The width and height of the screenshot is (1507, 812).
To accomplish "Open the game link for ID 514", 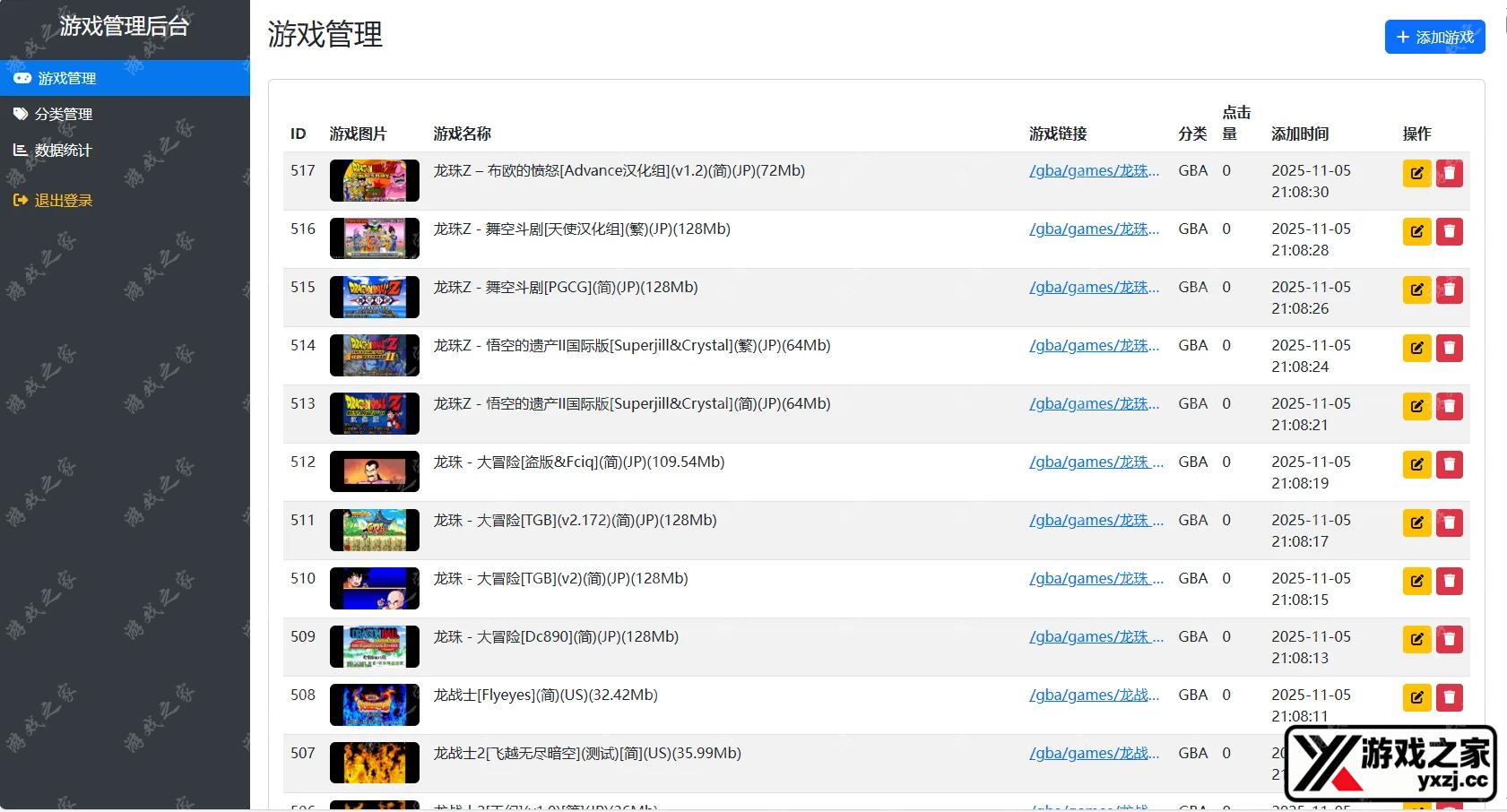I will [x=1094, y=345].
